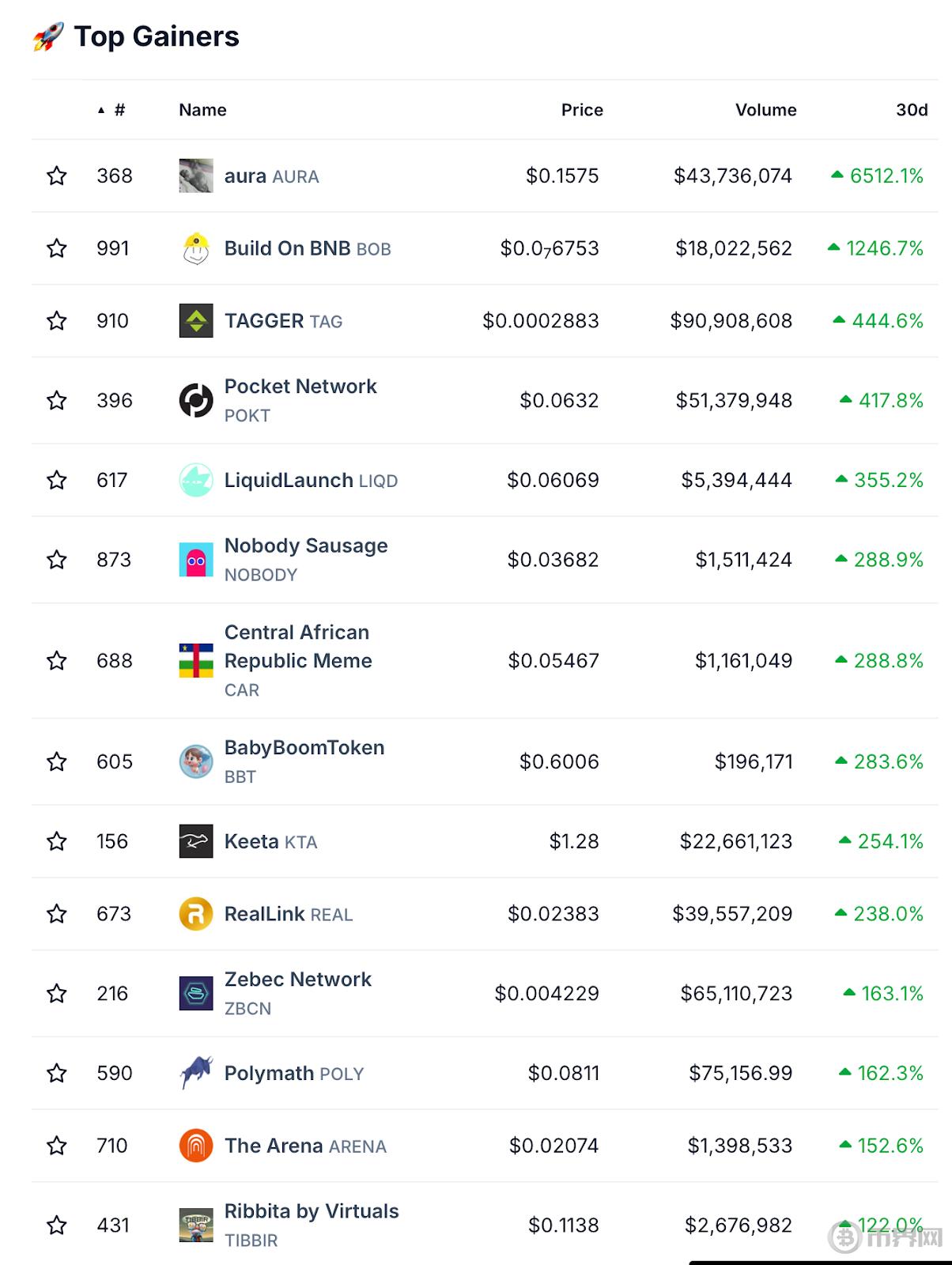Screen dimensions: 952x1265
Task: Open the aura AURA coin logo
Action: (x=196, y=176)
